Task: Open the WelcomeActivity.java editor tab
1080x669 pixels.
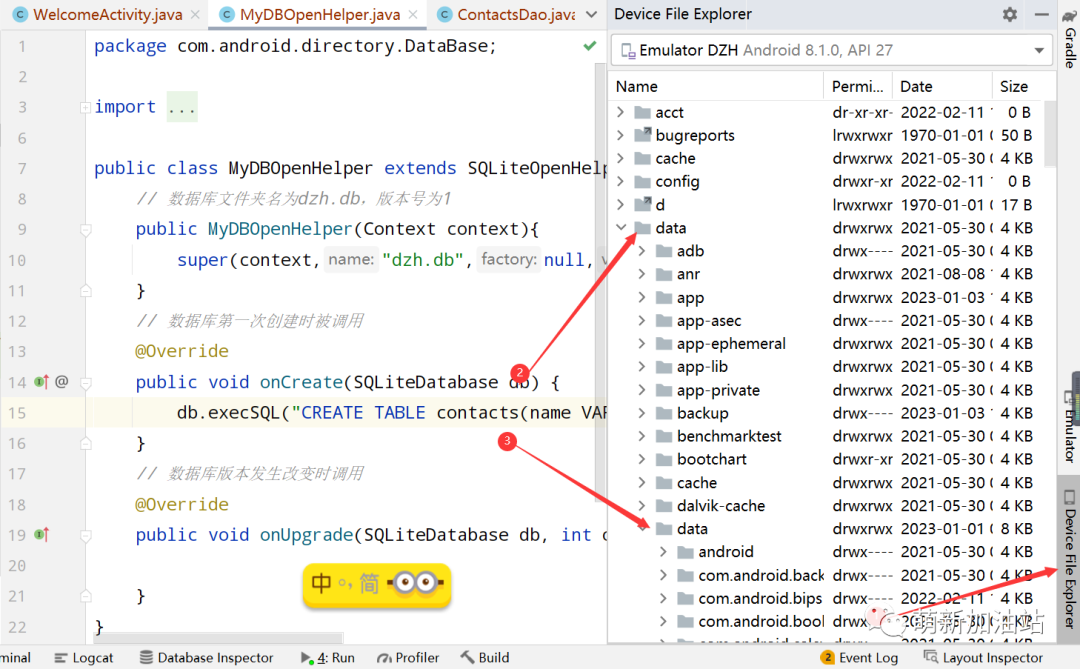Action: [x=107, y=14]
